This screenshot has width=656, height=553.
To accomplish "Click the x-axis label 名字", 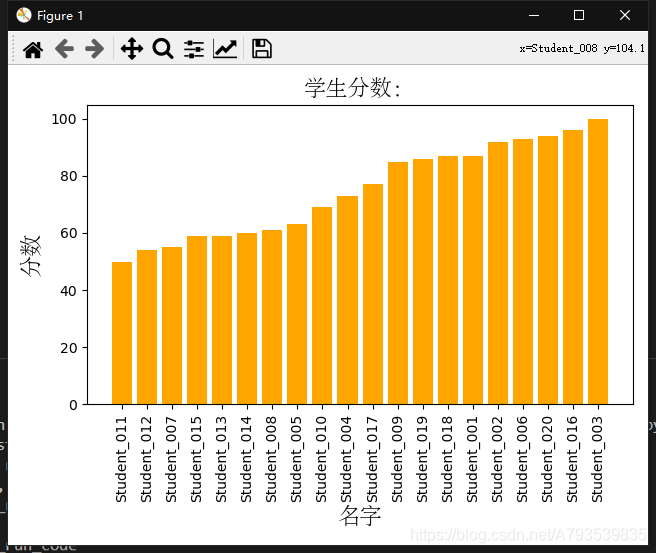I will coord(360,515).
